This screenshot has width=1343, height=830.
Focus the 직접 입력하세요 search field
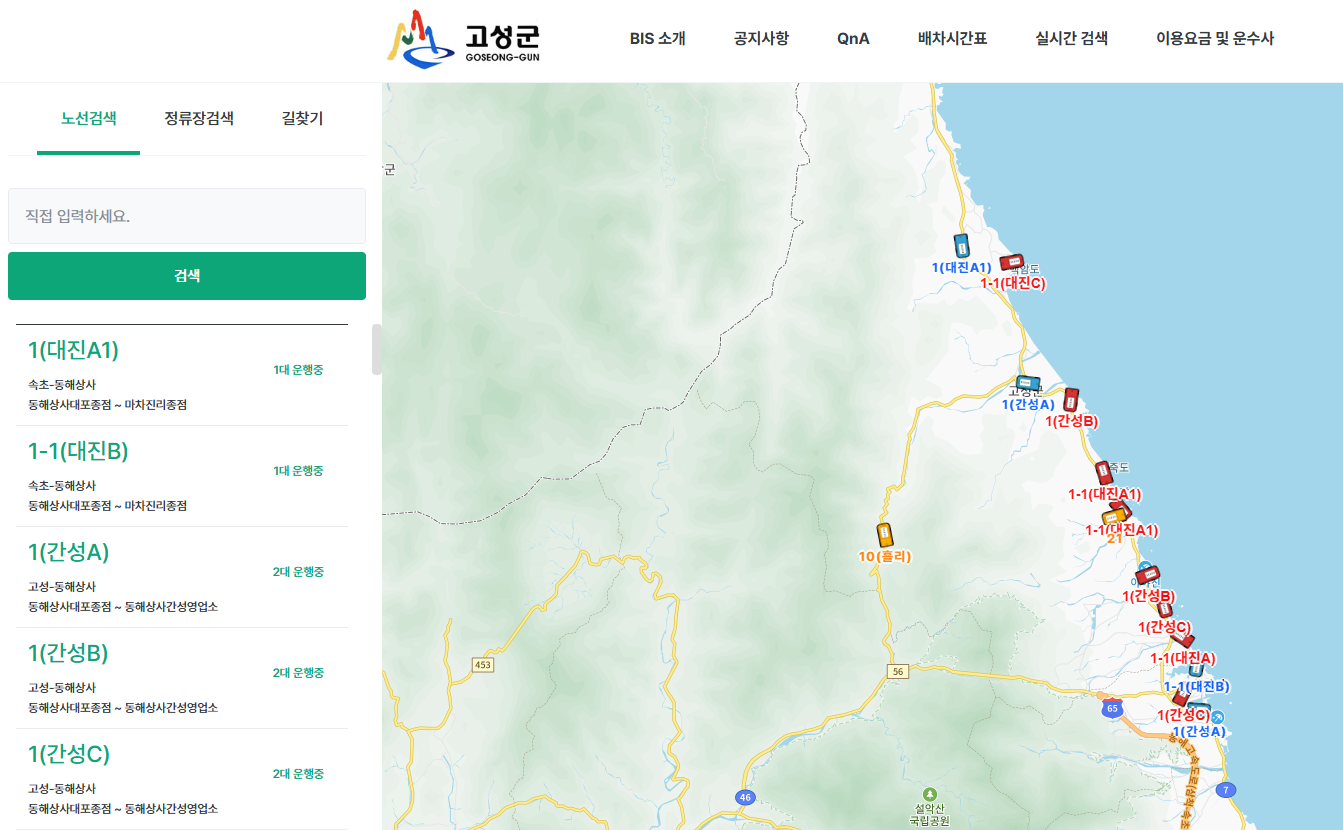point(187,216)
